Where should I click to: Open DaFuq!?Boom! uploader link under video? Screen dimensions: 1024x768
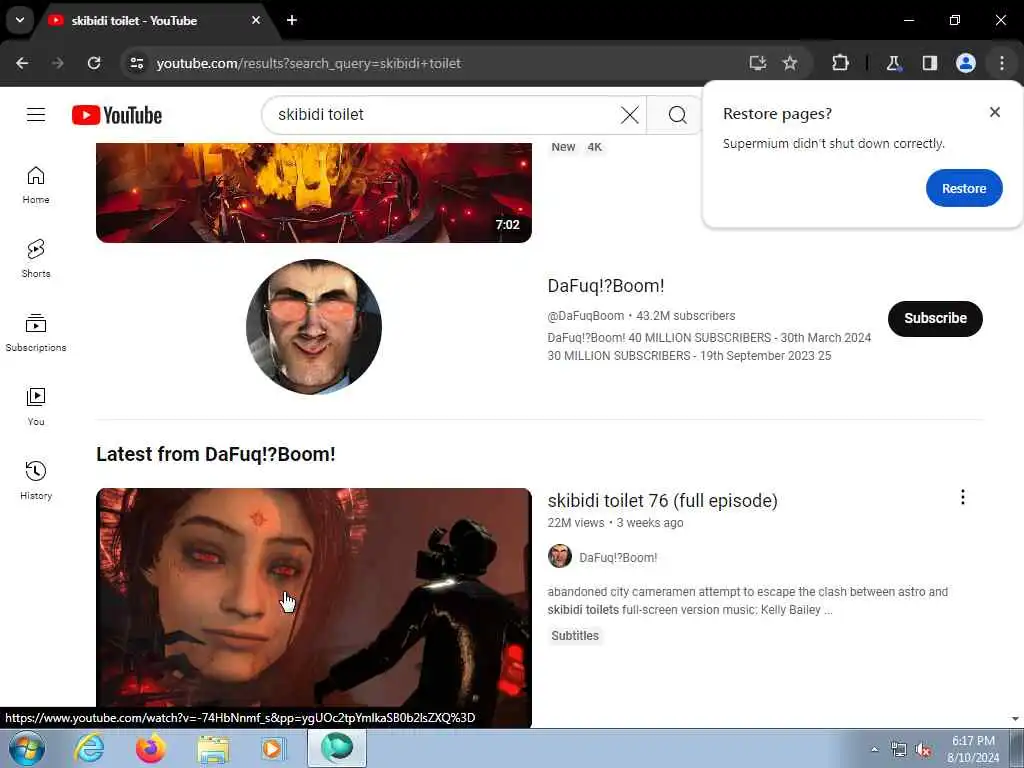click(618, 558)
